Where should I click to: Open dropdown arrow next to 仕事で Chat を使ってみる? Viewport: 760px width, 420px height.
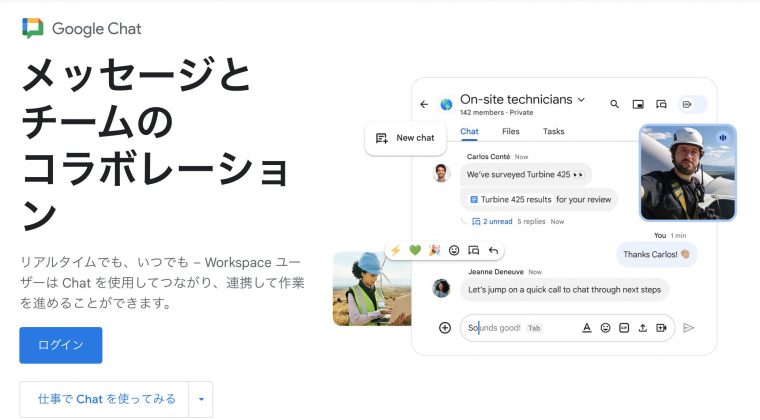coord(201,399)
